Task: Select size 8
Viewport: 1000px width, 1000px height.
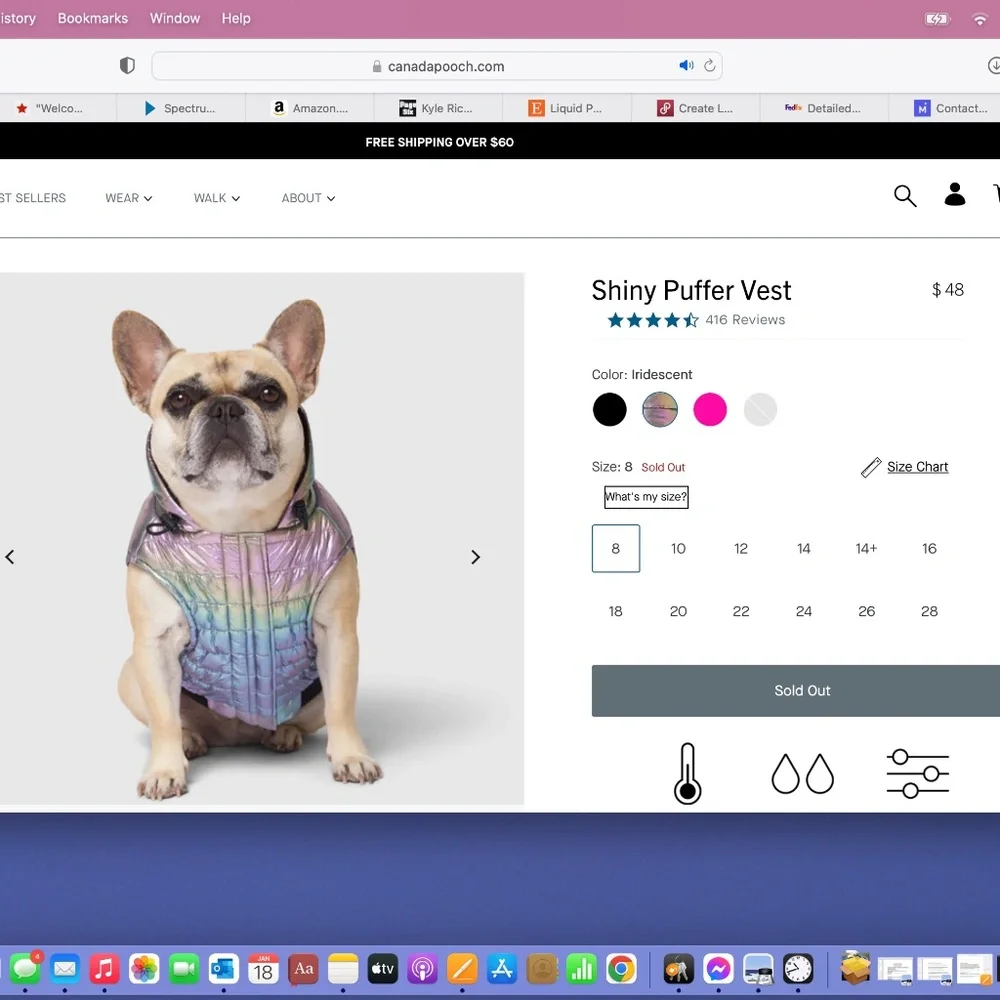Action: [x=615, y=548]
